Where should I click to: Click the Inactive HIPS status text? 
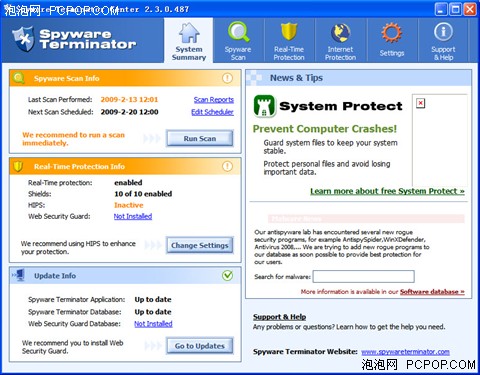tap(129, 205)
